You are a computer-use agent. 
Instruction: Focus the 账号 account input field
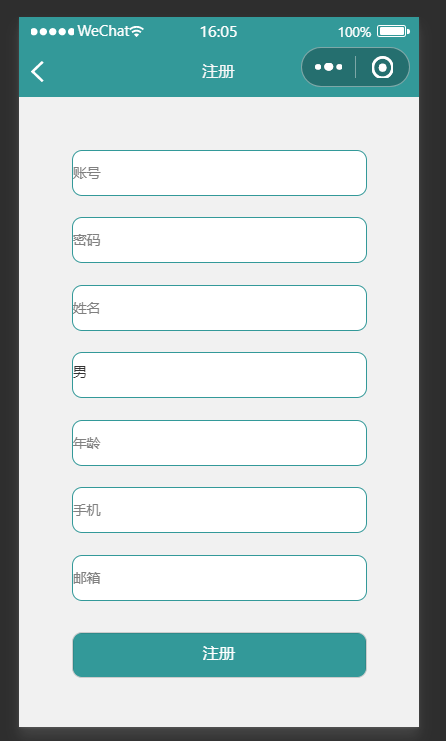pos(219,173)
